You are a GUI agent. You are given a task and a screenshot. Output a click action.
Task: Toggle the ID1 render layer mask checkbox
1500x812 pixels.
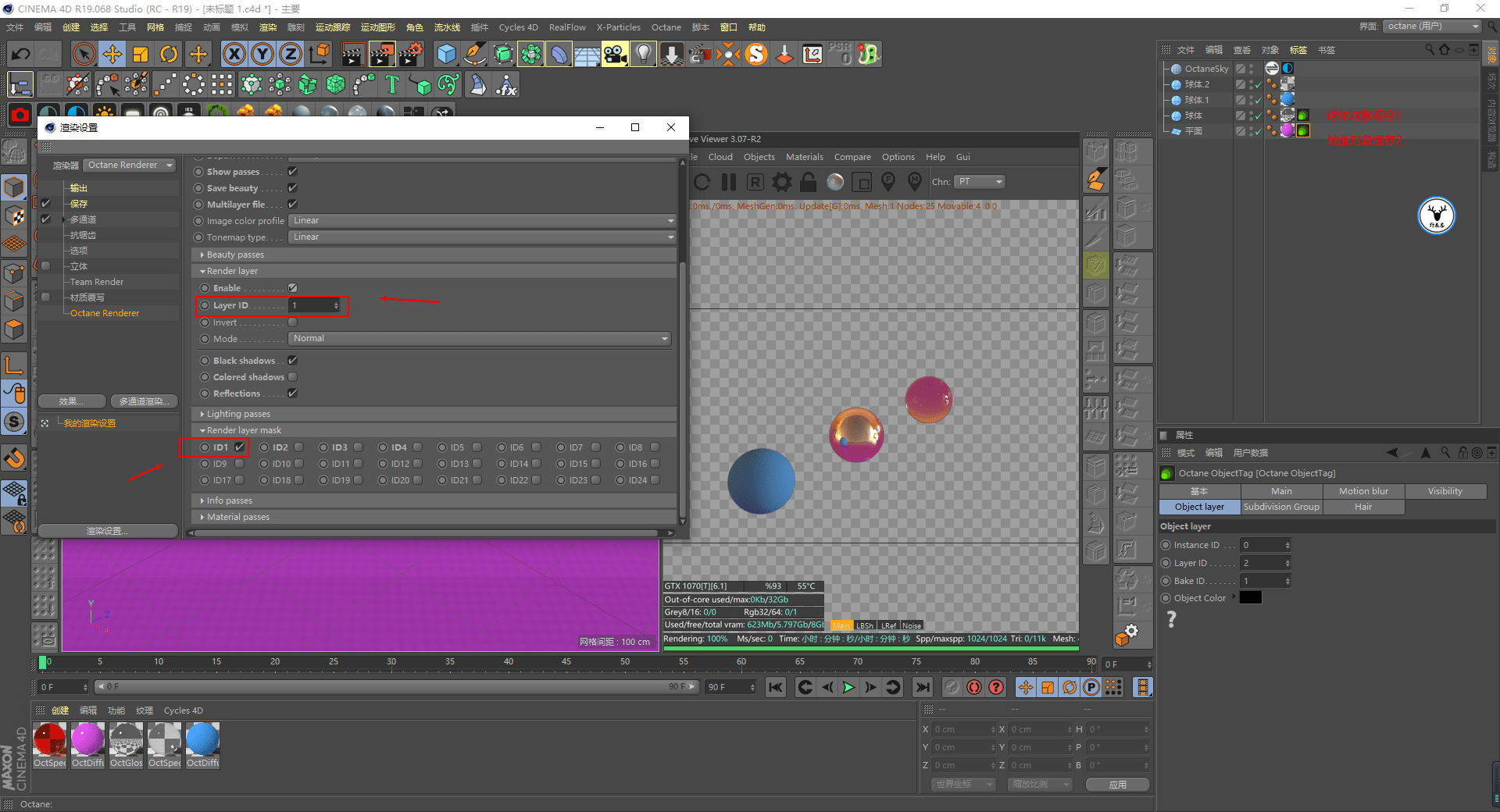(239, 447)
